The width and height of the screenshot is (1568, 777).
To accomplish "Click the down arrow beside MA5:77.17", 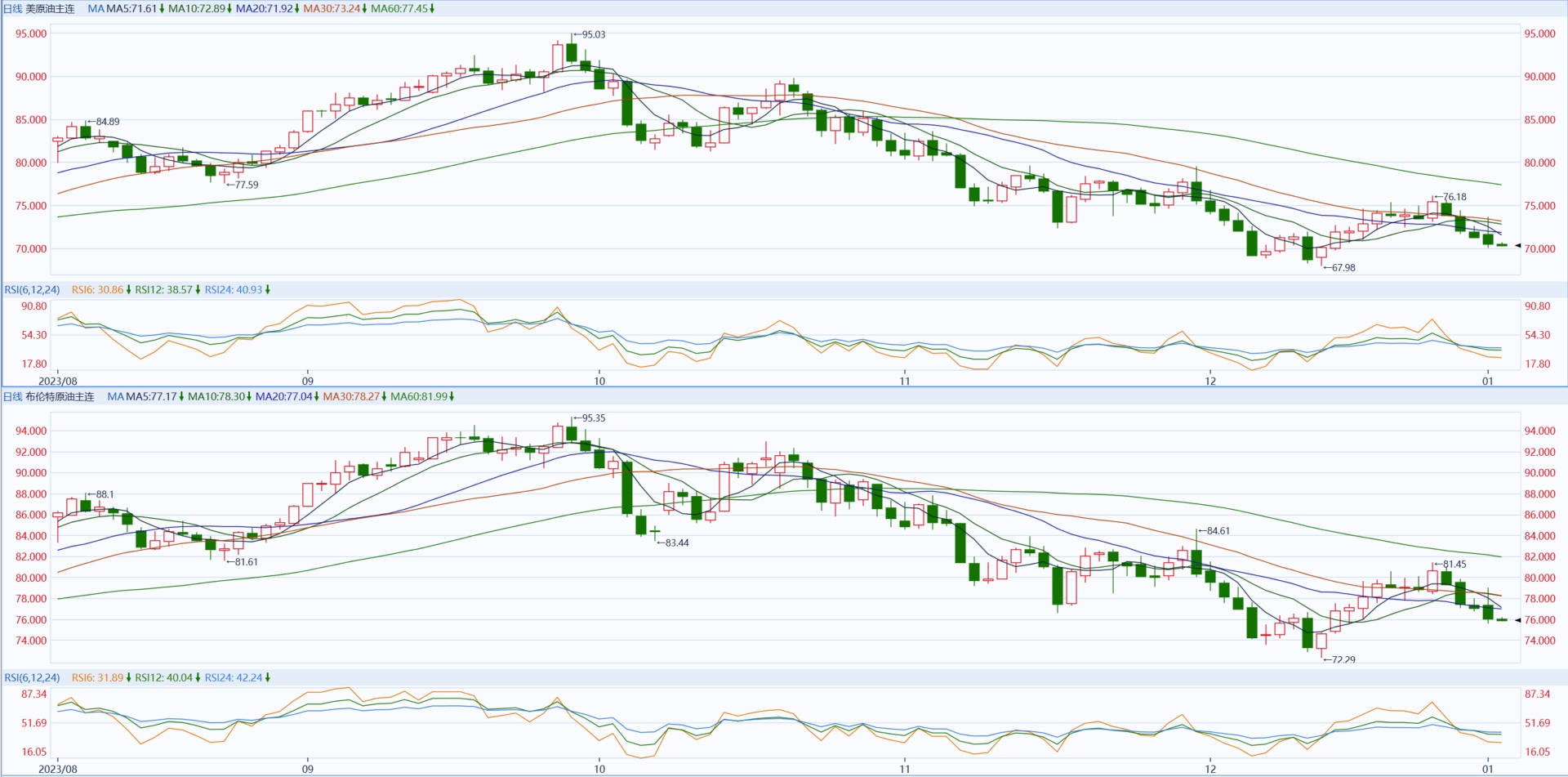I will pyautogui.click(x=181, y=397).
